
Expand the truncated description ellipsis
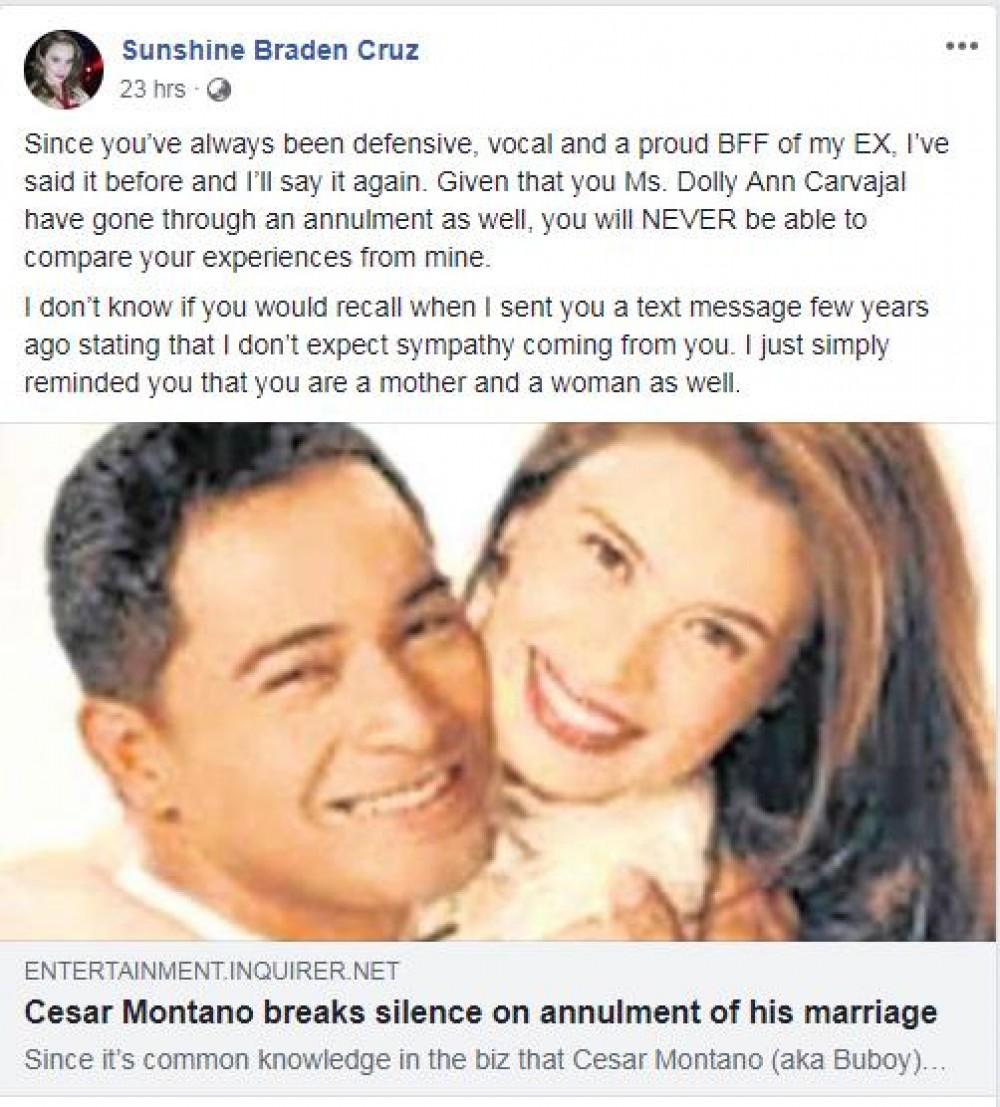936,1058
